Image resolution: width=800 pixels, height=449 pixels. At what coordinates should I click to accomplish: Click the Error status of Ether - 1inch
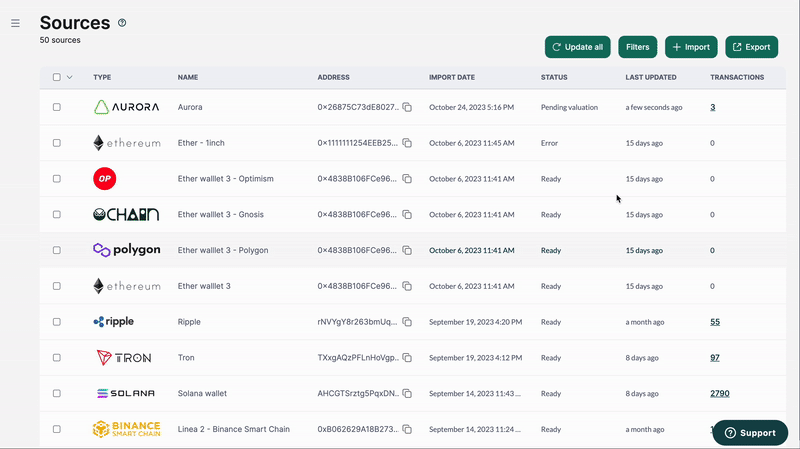(x=549, y=143)
